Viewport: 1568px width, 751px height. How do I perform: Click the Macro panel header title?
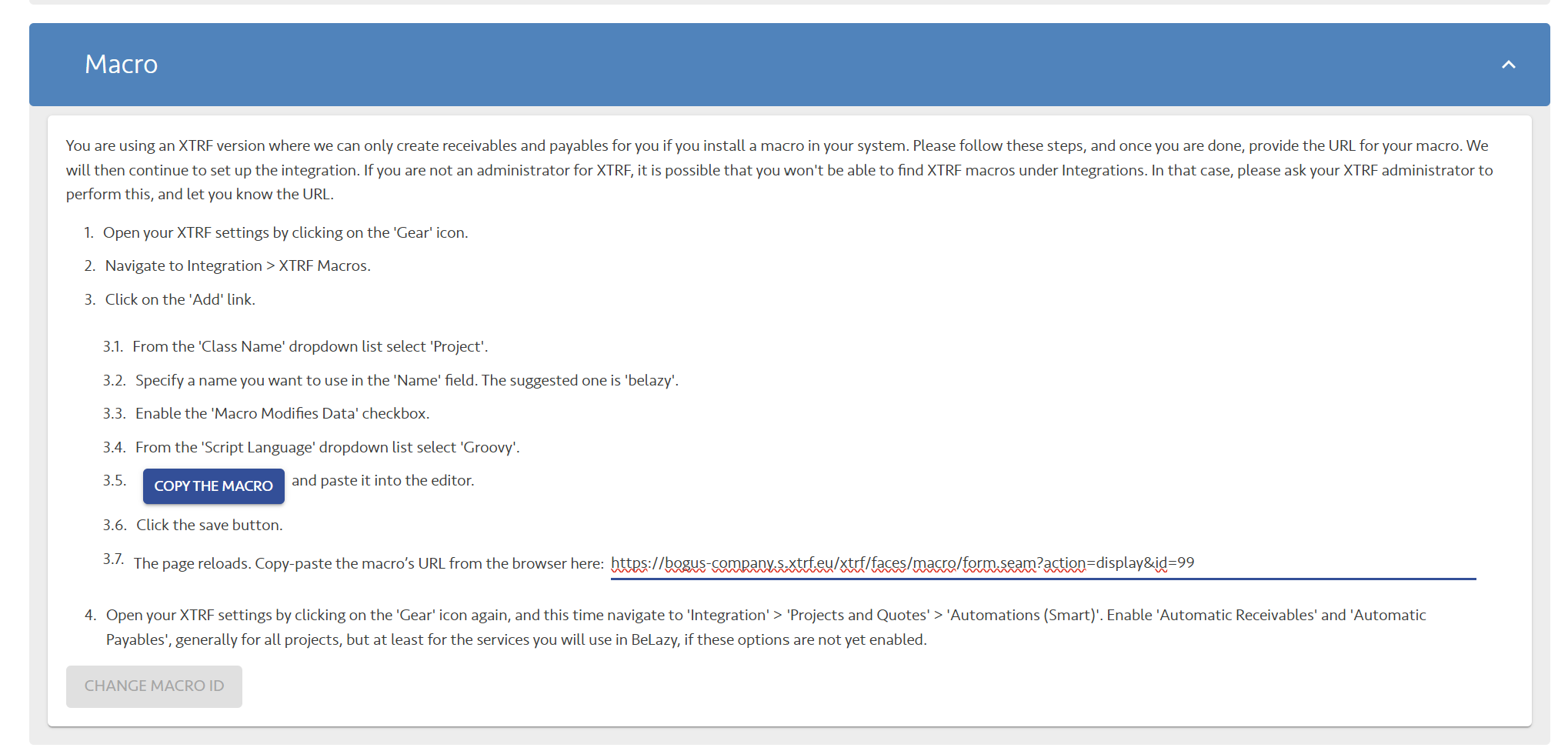(x=122, y=65)
